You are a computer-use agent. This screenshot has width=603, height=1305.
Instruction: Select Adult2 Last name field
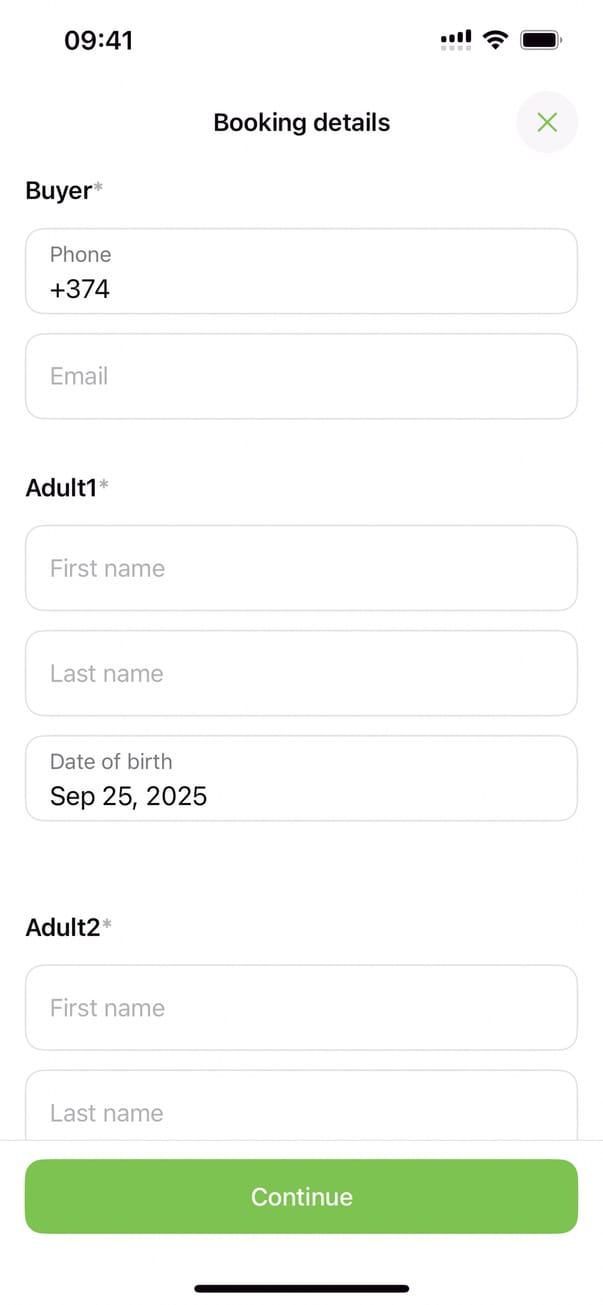tap(301, 1111)
